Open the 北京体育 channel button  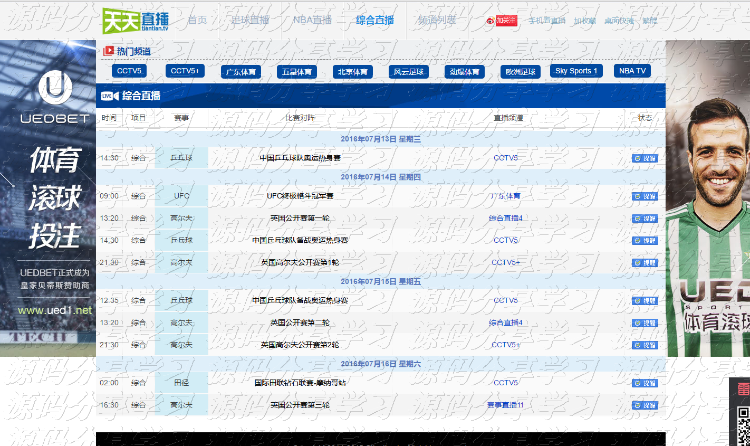(x=353, y=72)
